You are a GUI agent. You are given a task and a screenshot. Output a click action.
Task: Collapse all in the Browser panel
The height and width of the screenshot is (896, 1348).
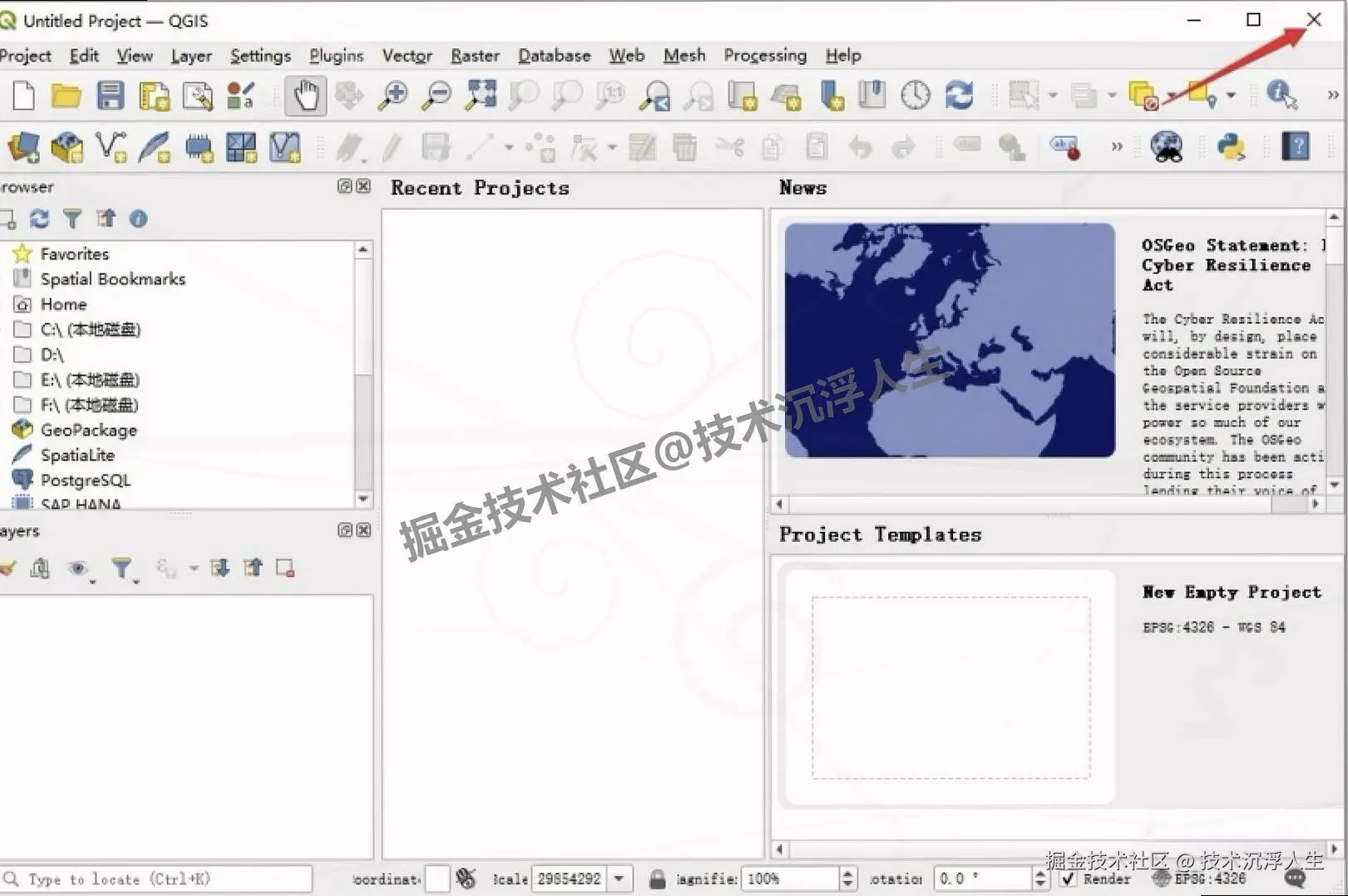pyautogui.click(x=106, y=219)
